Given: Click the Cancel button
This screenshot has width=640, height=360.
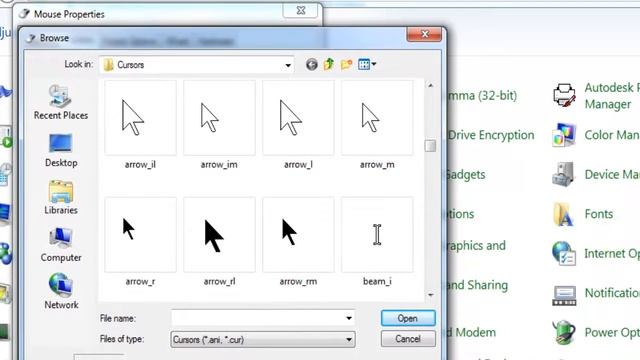Looking at the screenshot, I should [x=408, y=339].
